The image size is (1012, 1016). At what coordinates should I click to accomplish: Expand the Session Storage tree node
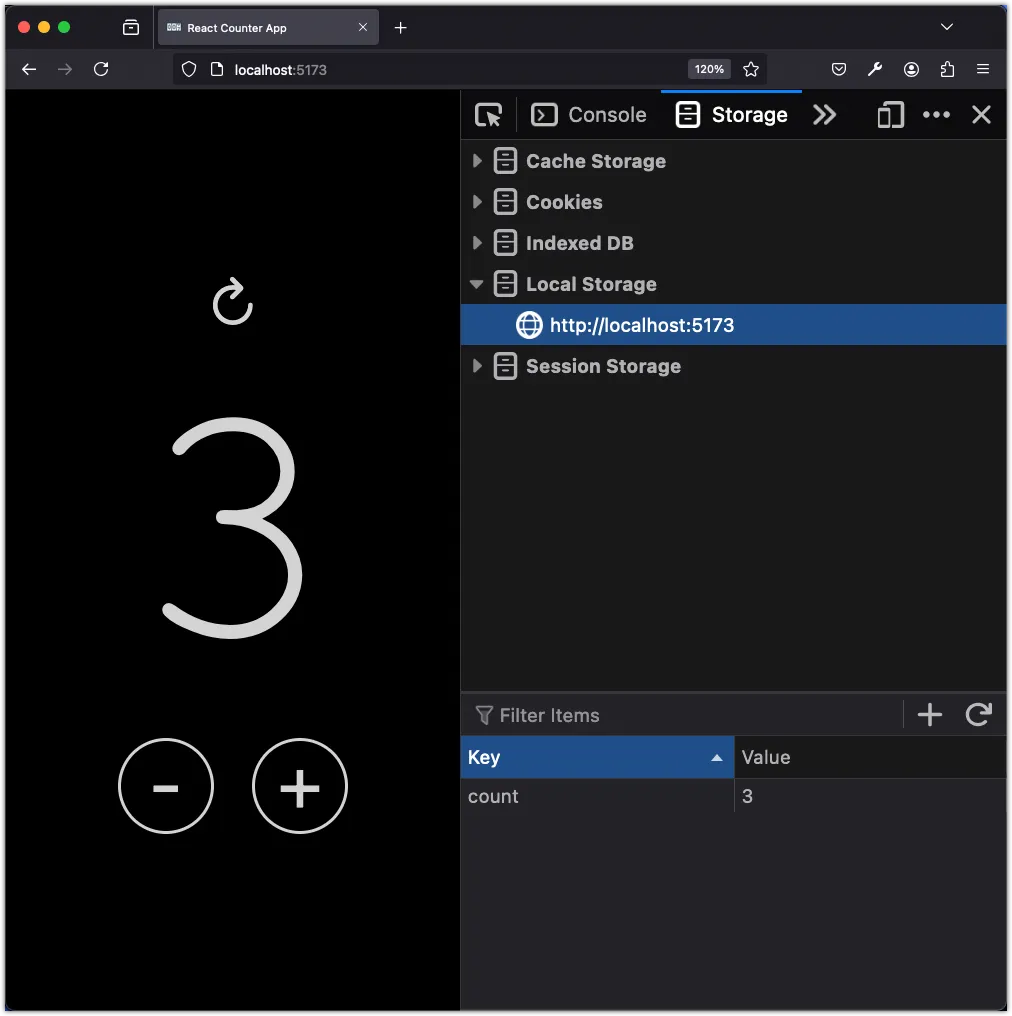tap(477, 365)
